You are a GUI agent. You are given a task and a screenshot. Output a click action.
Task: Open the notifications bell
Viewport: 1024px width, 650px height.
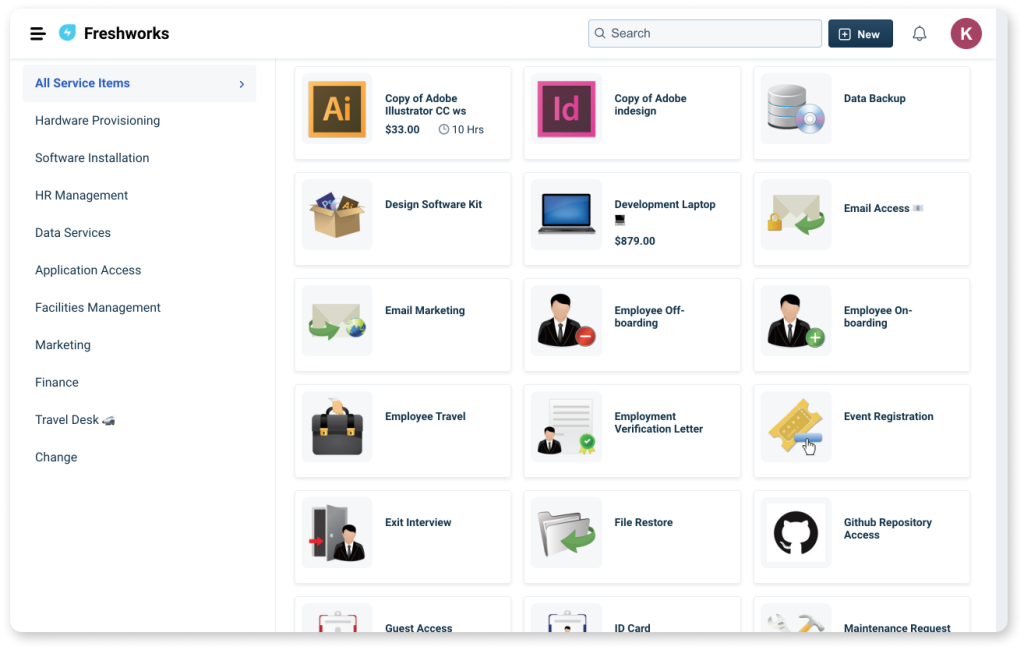(x=919, y=33)
